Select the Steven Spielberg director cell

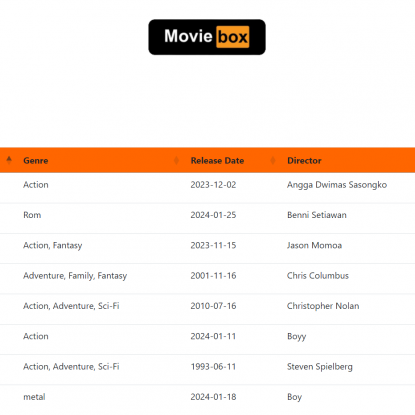point(320,367)
